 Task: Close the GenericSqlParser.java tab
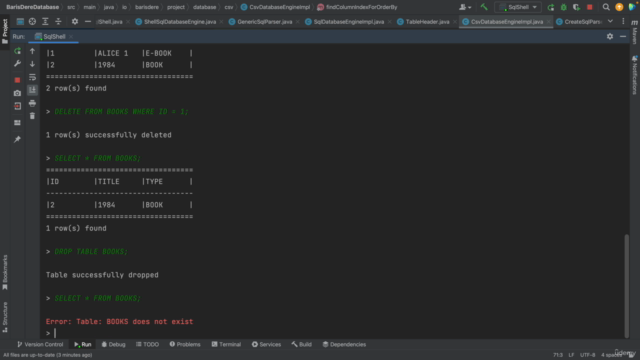(x=297, y=22)
